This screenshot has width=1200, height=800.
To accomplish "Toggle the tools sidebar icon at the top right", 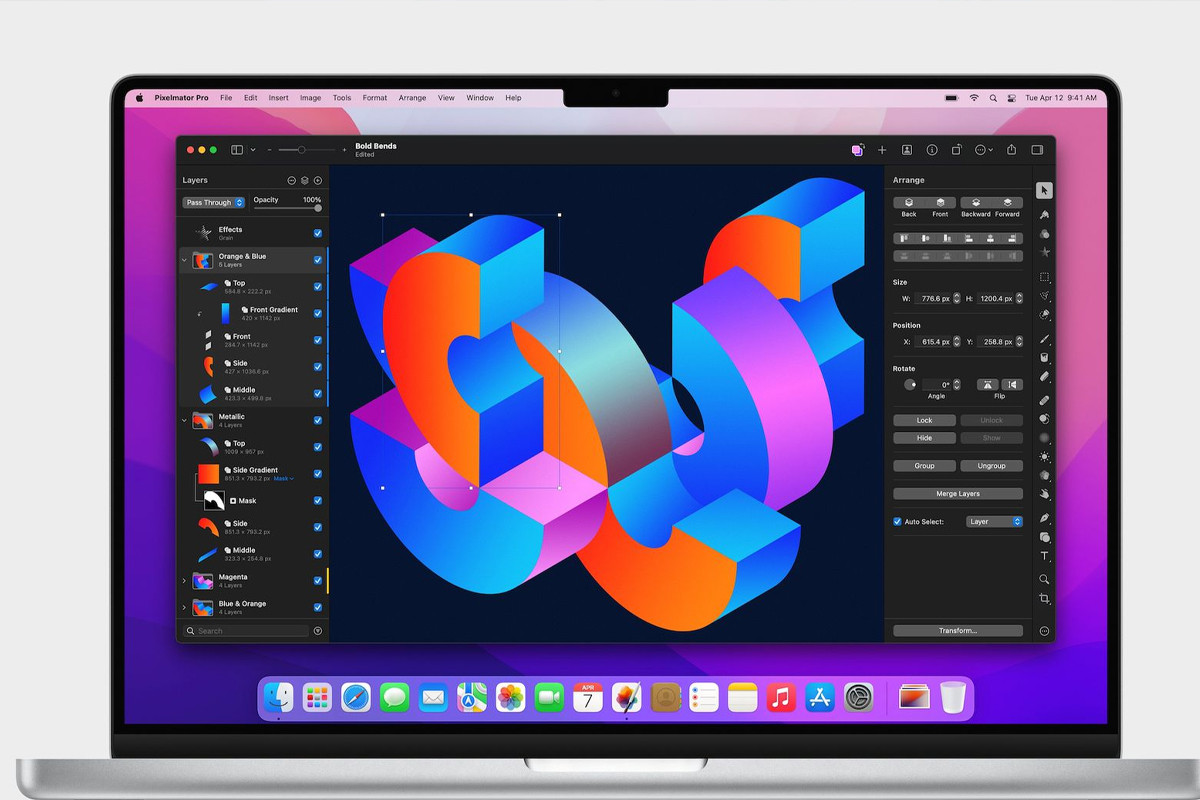I will click(x=1037, y=150).
